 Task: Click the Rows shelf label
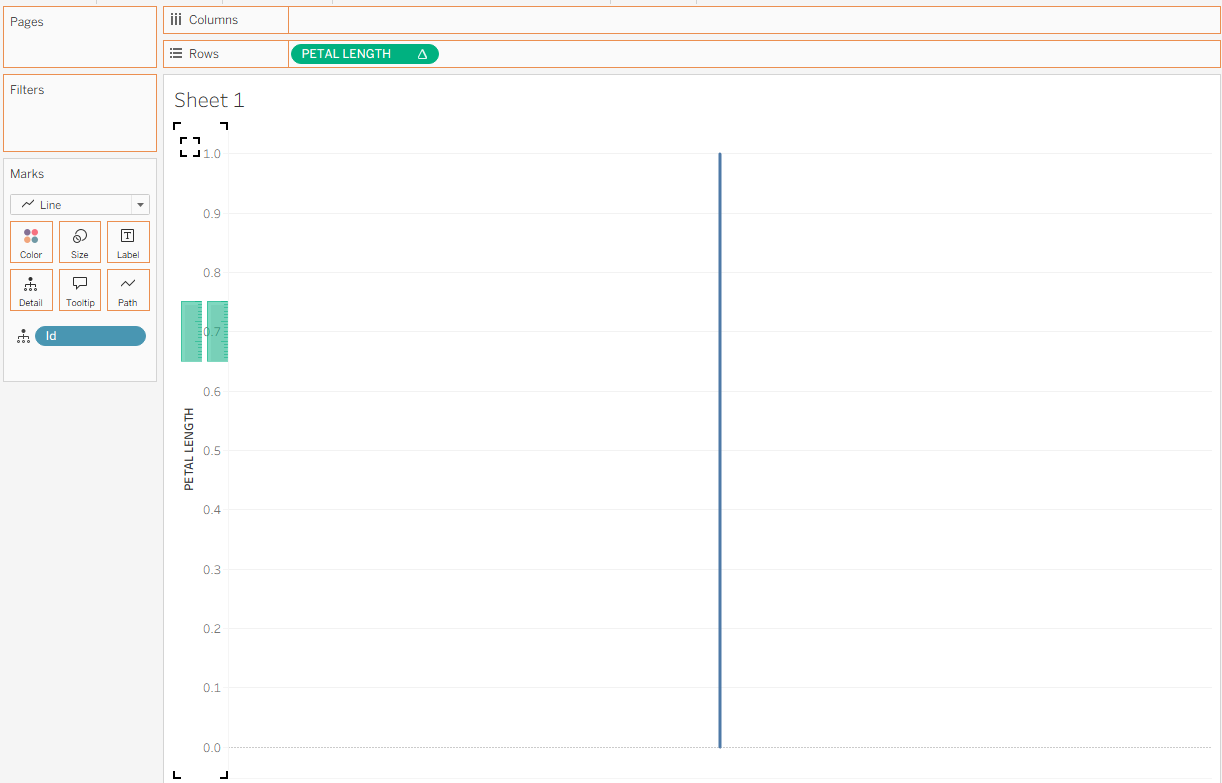[204, 54]
